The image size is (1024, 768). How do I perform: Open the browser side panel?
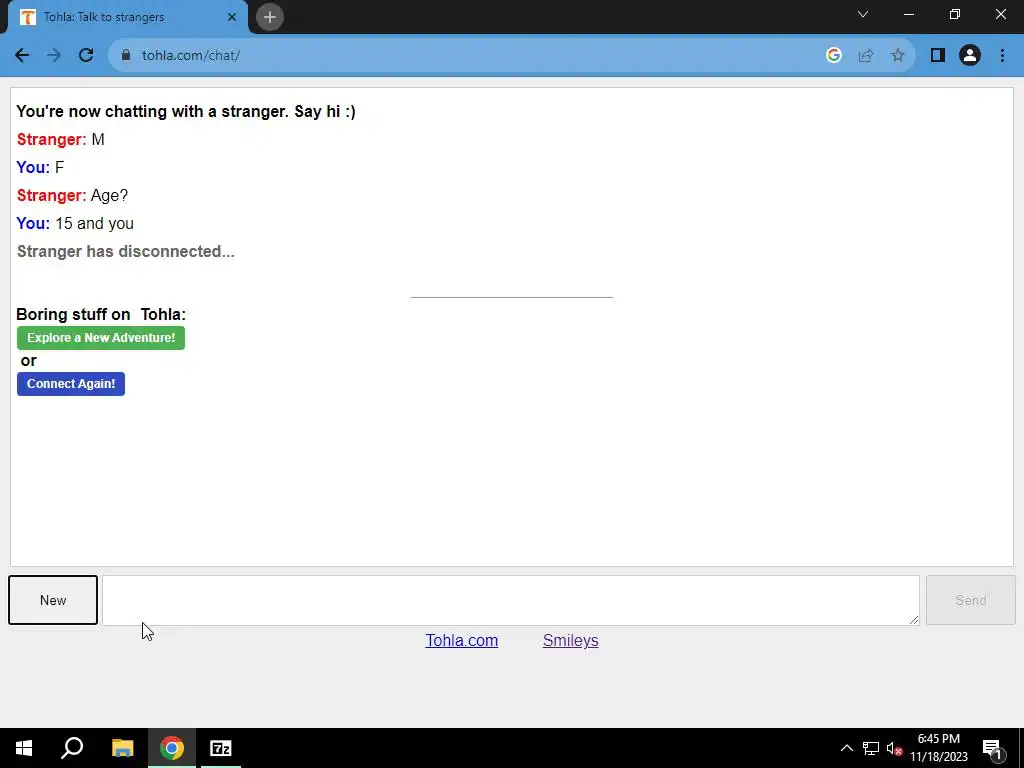pyautogui.click(x=938, y=56)
